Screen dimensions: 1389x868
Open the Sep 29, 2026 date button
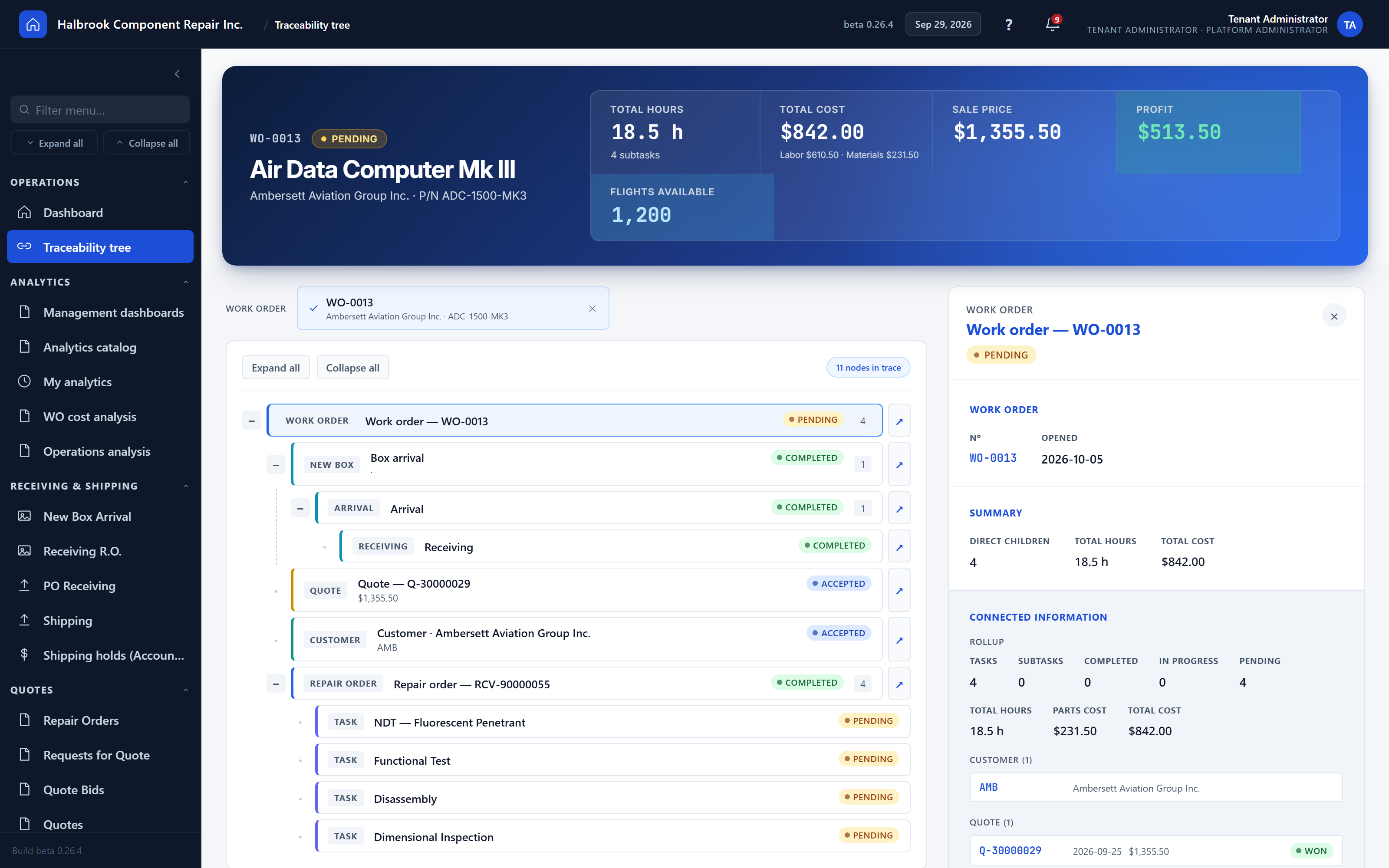[x=942, y=24]
